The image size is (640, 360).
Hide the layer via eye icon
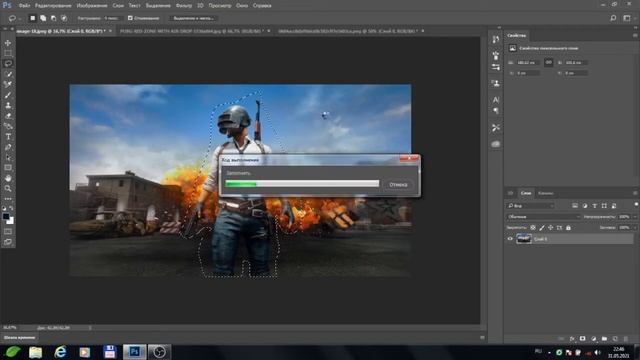(x=510, y=239)
